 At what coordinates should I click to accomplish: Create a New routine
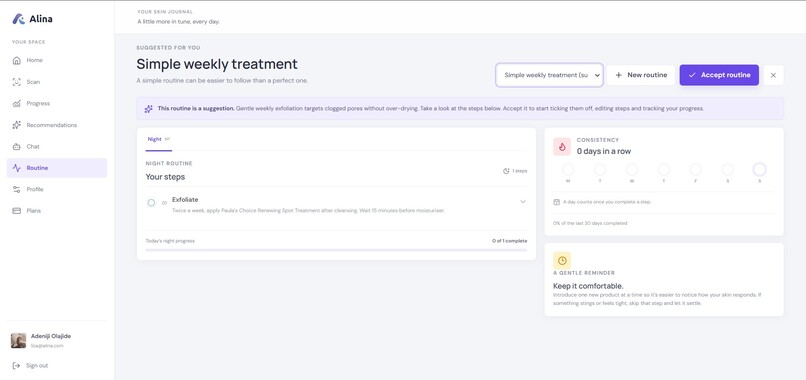[x=640, y=75]
